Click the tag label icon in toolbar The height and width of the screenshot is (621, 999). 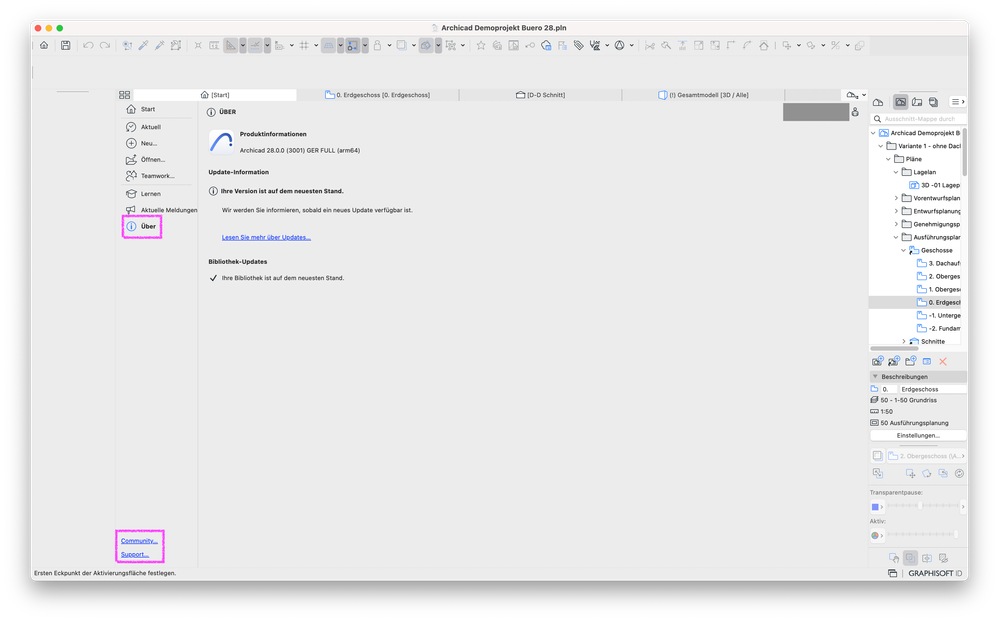(x=579, y=45)
